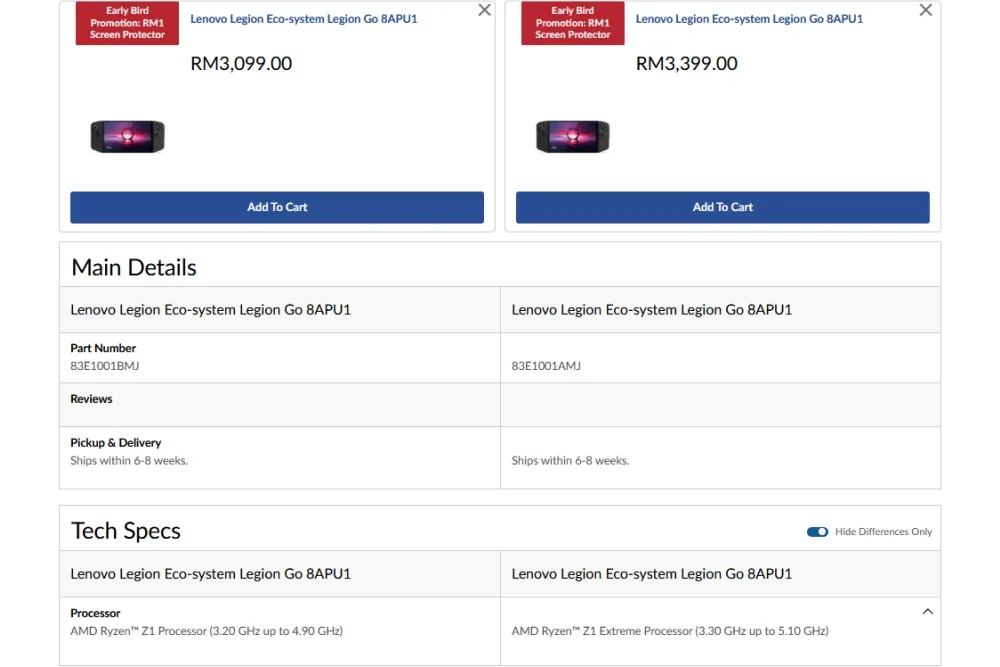The width and height of the screenshot is (1000, 667).
Task: Add the RM3,099.00 Legion Go to cart
Action: coord(277,207)
